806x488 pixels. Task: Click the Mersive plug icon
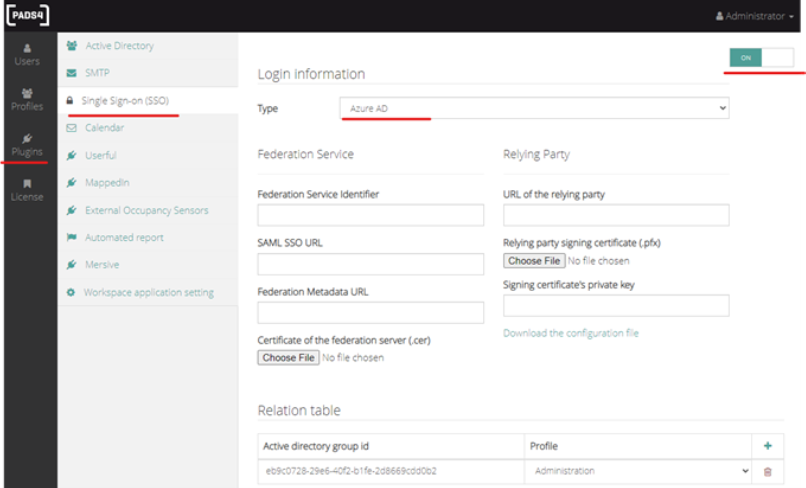pos(71,265)
